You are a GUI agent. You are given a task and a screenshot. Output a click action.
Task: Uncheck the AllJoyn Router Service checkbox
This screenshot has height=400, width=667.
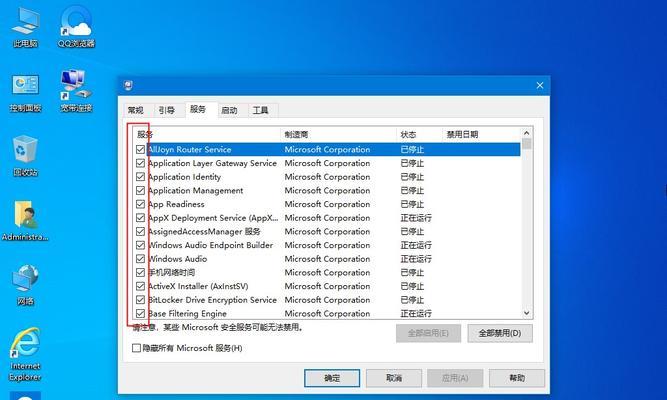pyautogui.click(x=140, y=149)
